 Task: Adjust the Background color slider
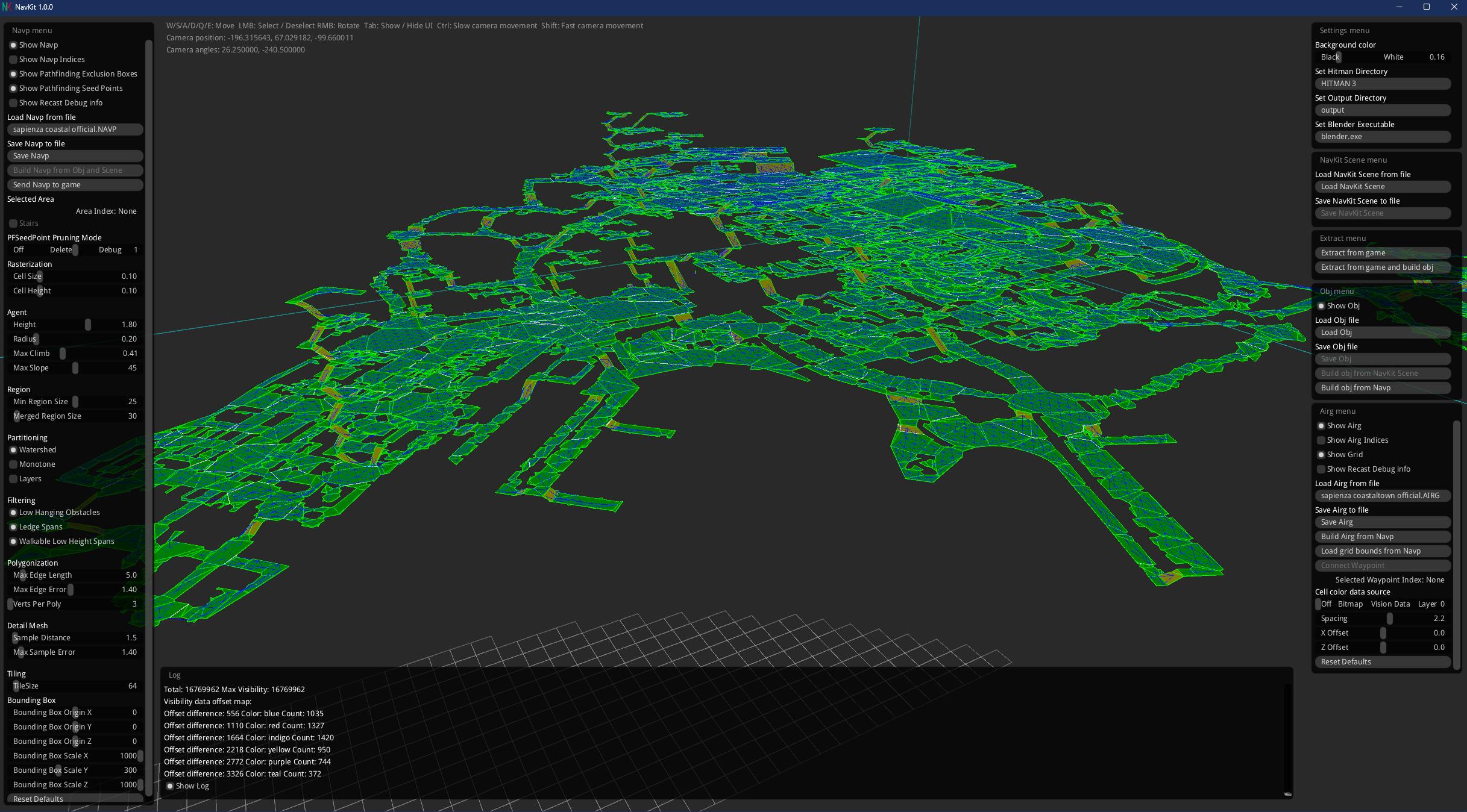click(1383, 57)
